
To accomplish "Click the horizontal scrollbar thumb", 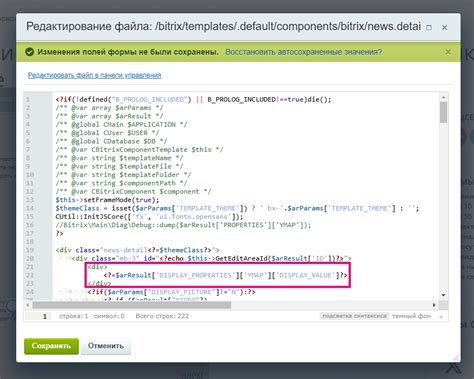I will (x=132, y=305).
